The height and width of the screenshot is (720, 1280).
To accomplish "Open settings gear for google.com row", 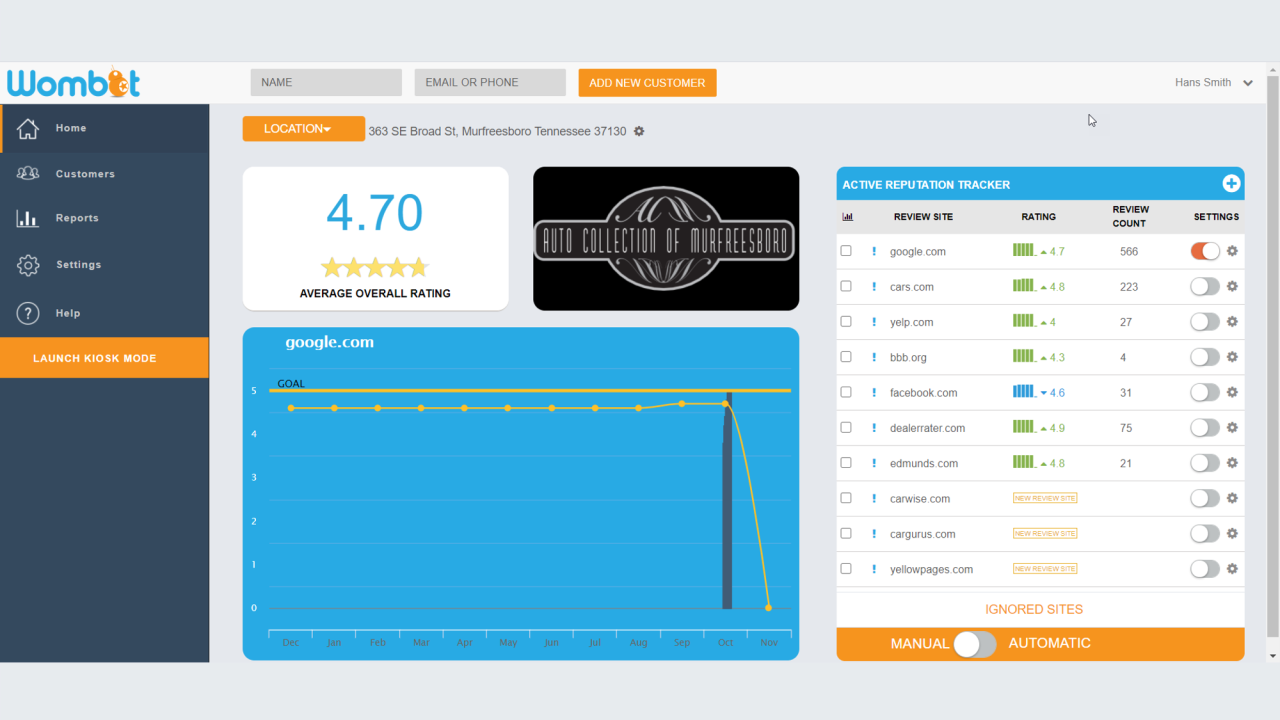I will [1232, 251].
